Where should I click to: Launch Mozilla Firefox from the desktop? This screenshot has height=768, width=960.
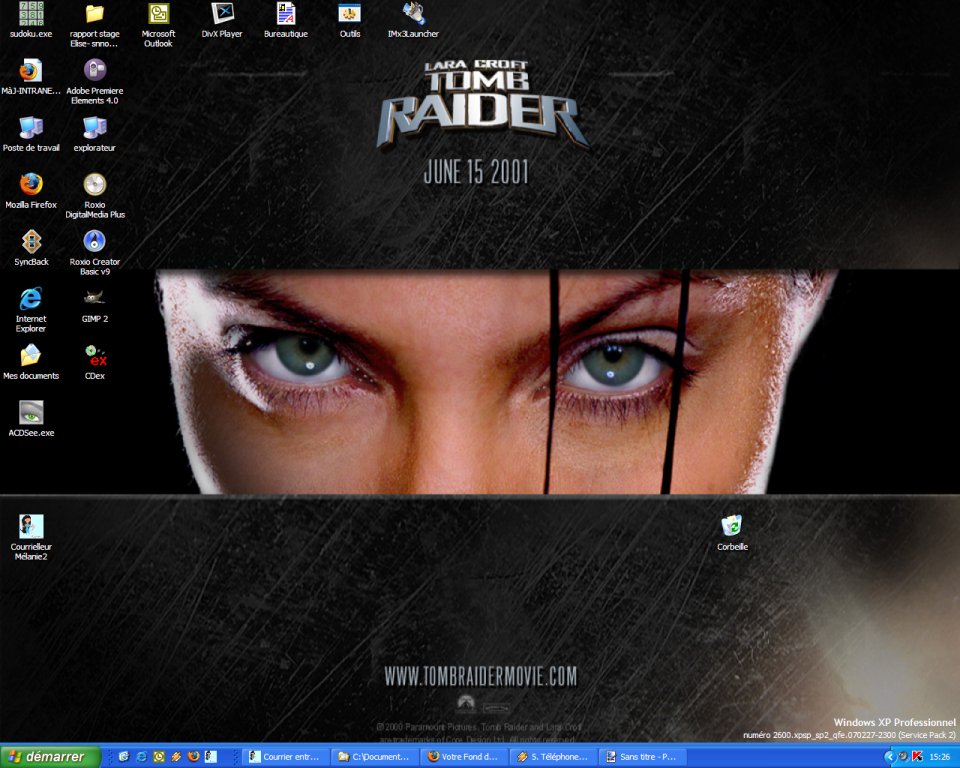pyautogui.click(x=31, y=190)
